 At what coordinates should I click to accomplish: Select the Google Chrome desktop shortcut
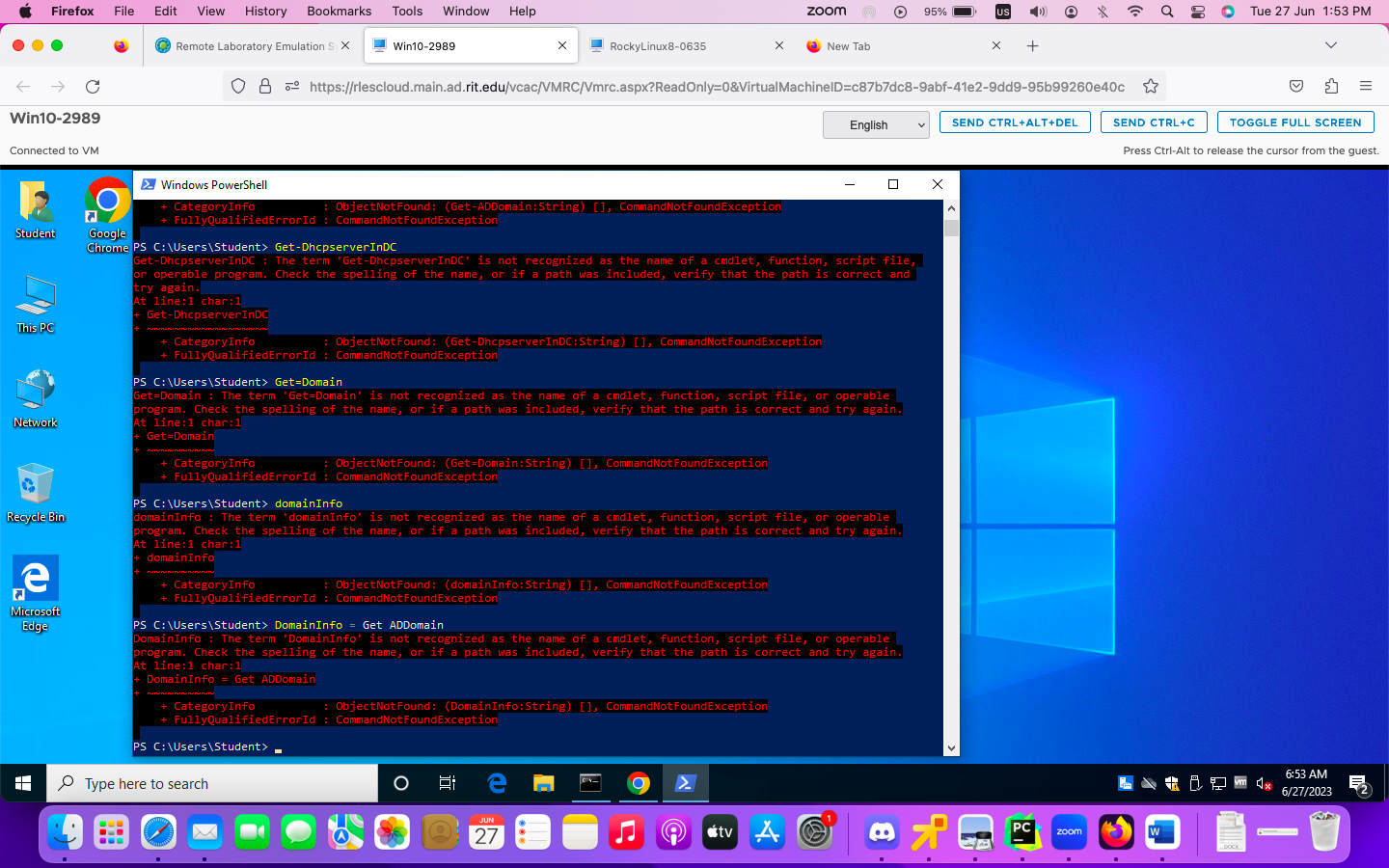107,216
